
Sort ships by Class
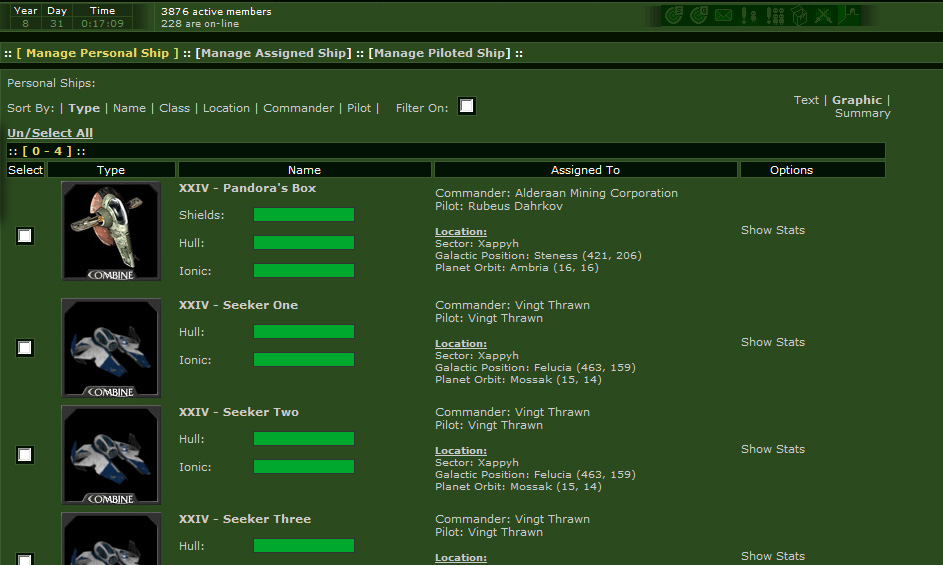(174, 108)
